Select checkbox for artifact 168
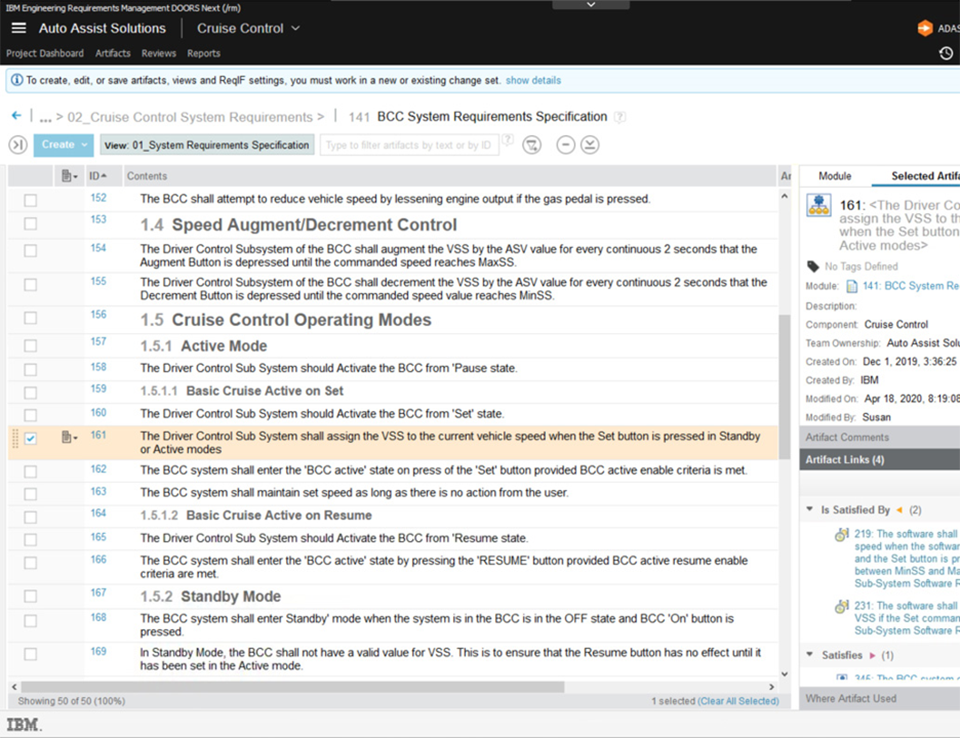The width and height of the screenshot is (960, 738). pos(30,620)
